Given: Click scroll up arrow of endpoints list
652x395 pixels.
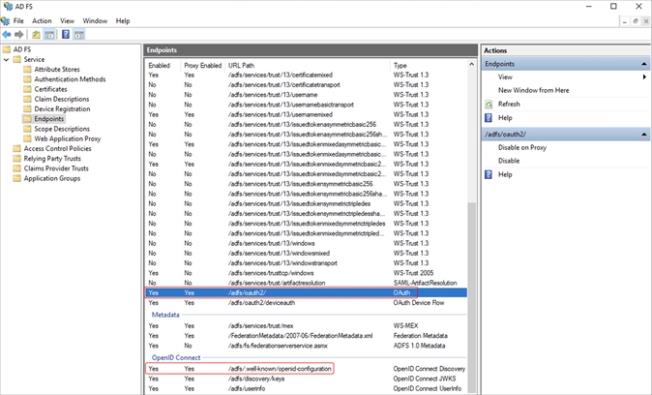Looking at the screenshot, I should tap(472, 64).
